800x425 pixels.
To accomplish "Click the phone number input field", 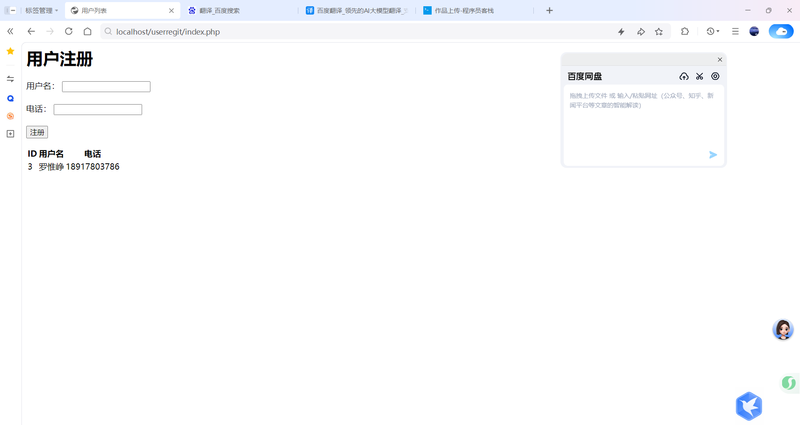I will click(97, 110).
